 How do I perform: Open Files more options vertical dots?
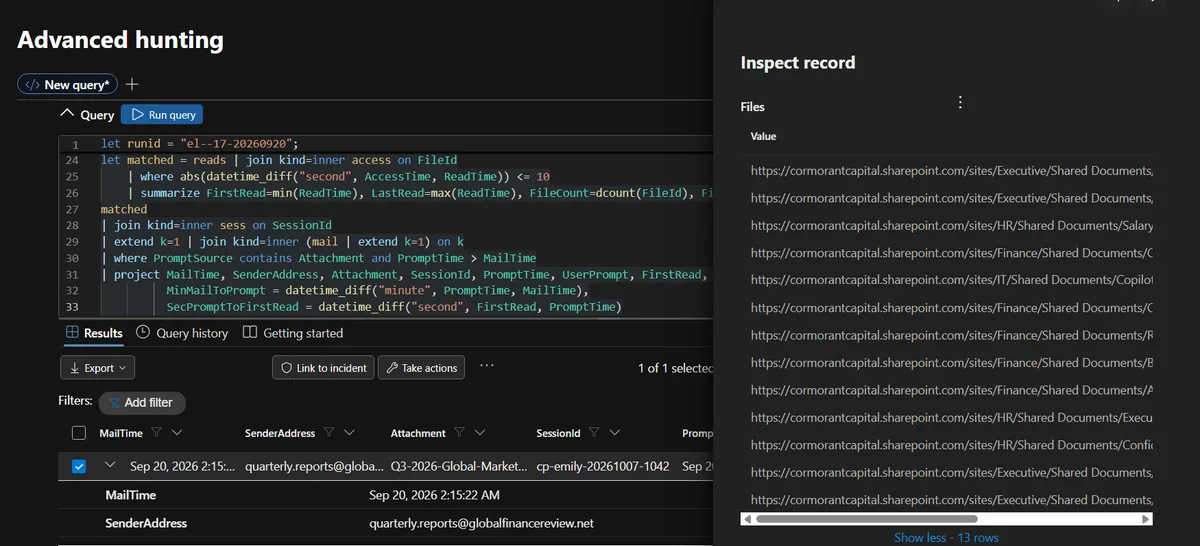tap(960, 103)
